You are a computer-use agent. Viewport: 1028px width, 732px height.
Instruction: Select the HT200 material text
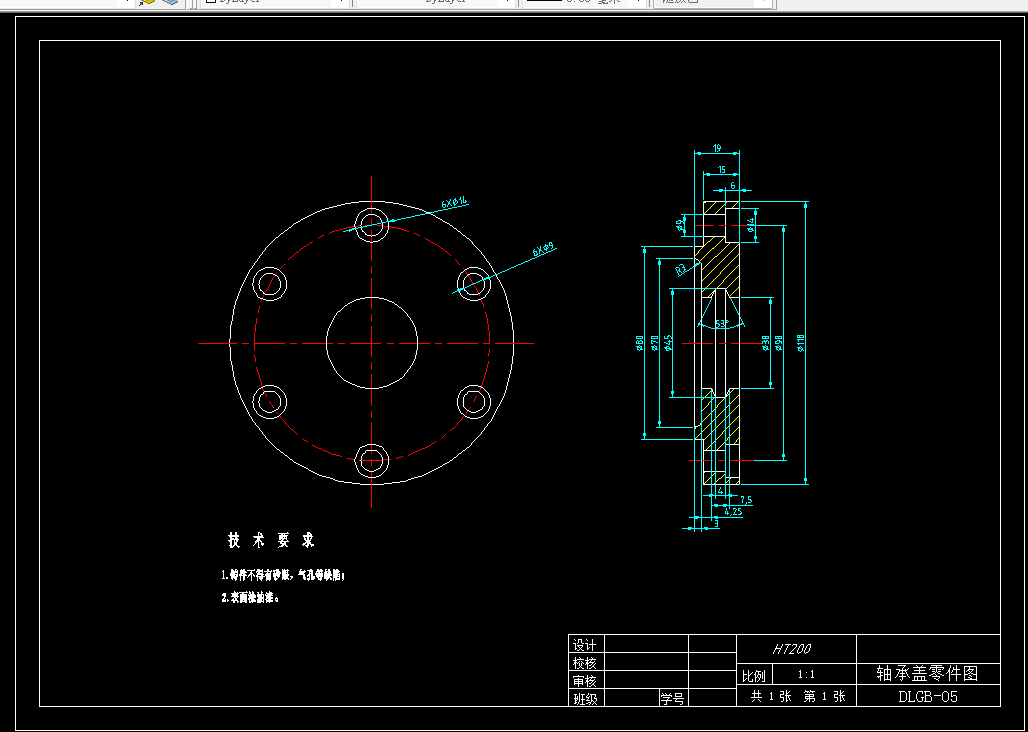coord(792,649)
